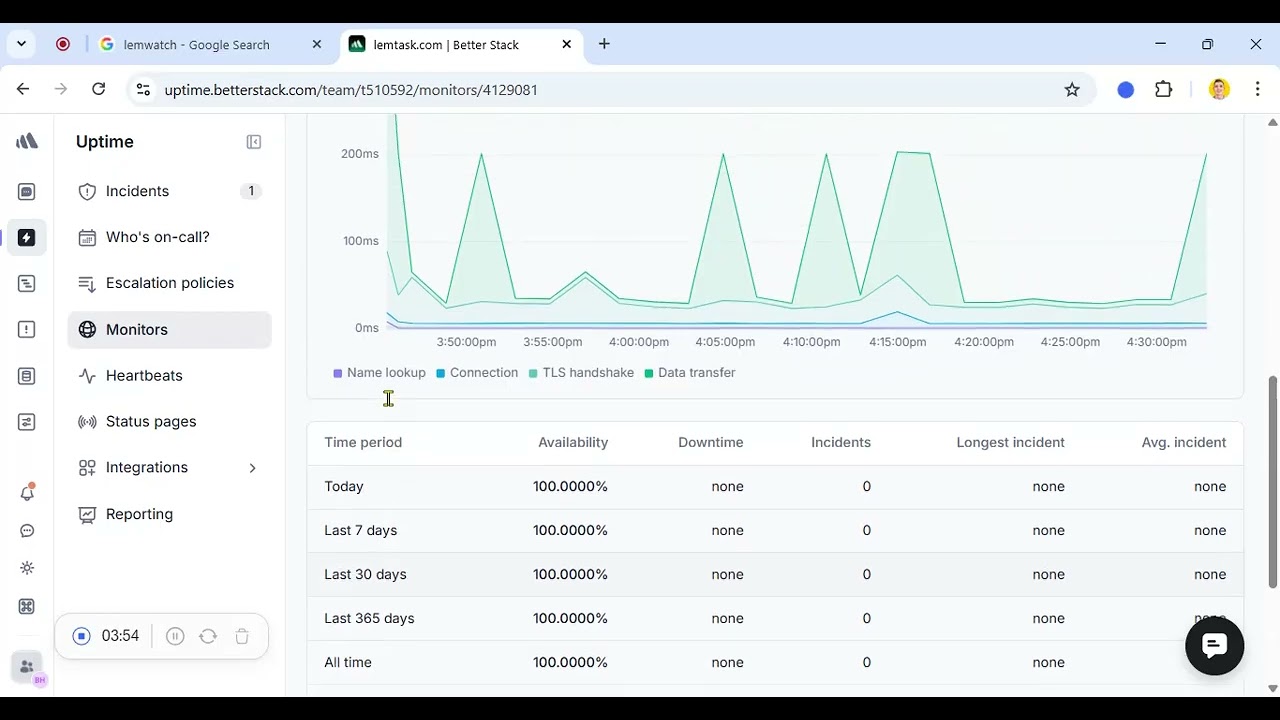Switch to lemwatch Google Search tab

[x=195, y=45]
